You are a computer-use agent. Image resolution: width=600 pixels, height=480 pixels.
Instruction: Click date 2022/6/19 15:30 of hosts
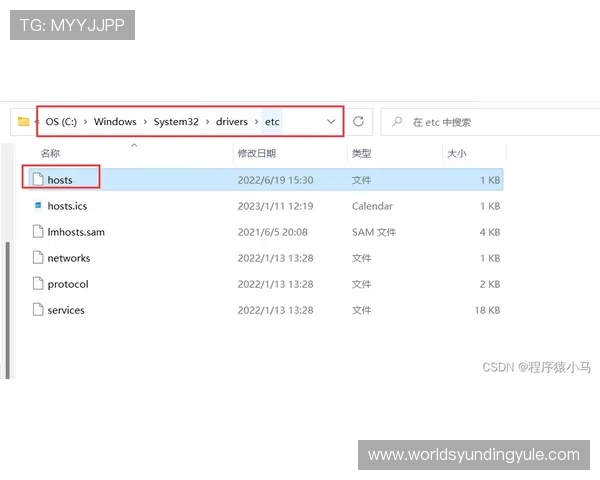276,180
